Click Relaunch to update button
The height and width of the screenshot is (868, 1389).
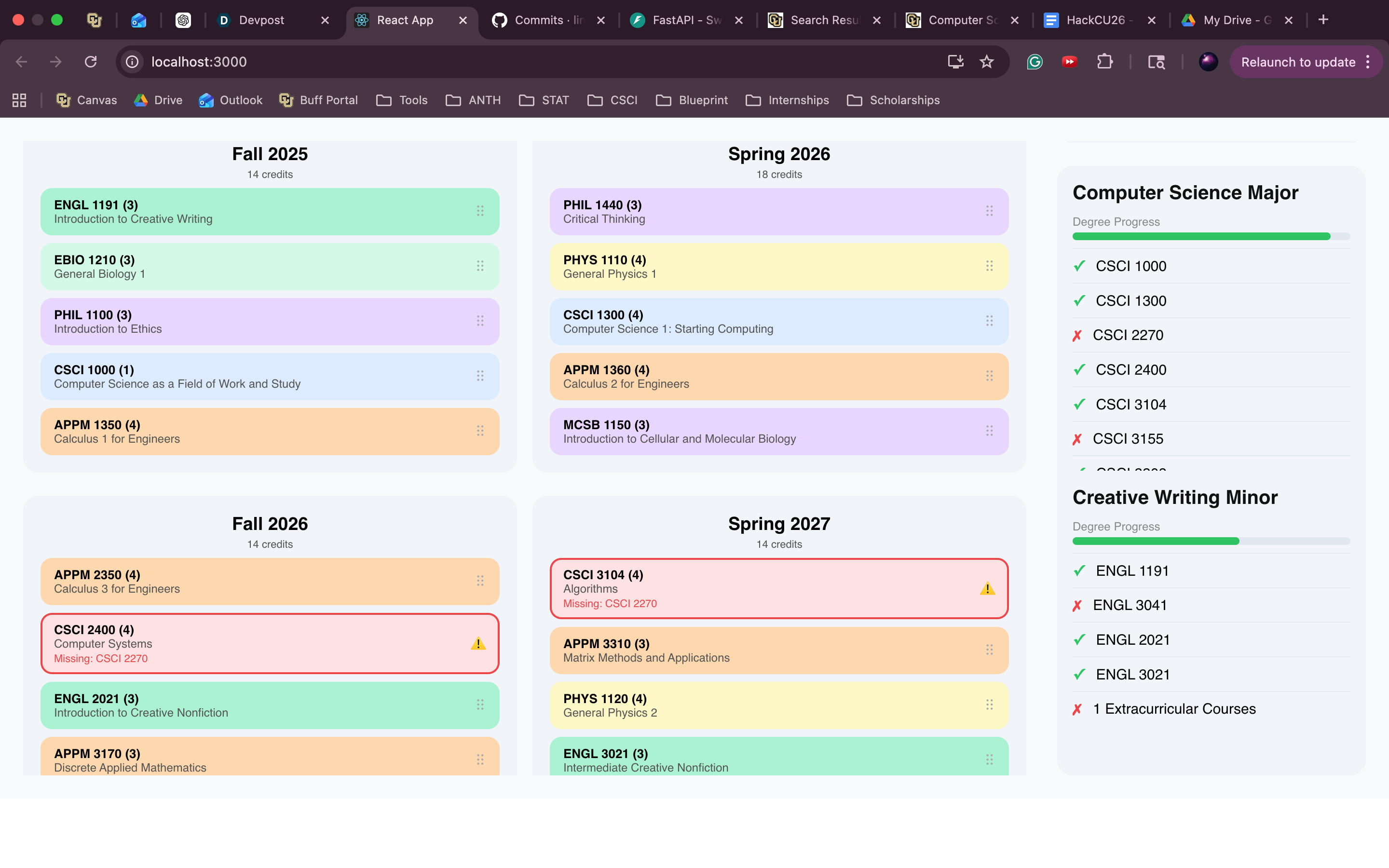coord(1298,62)
